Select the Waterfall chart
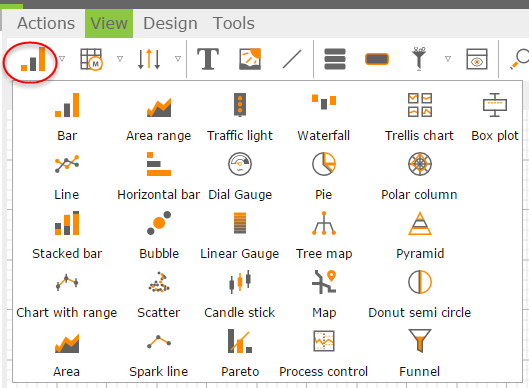 click(324, 117)
